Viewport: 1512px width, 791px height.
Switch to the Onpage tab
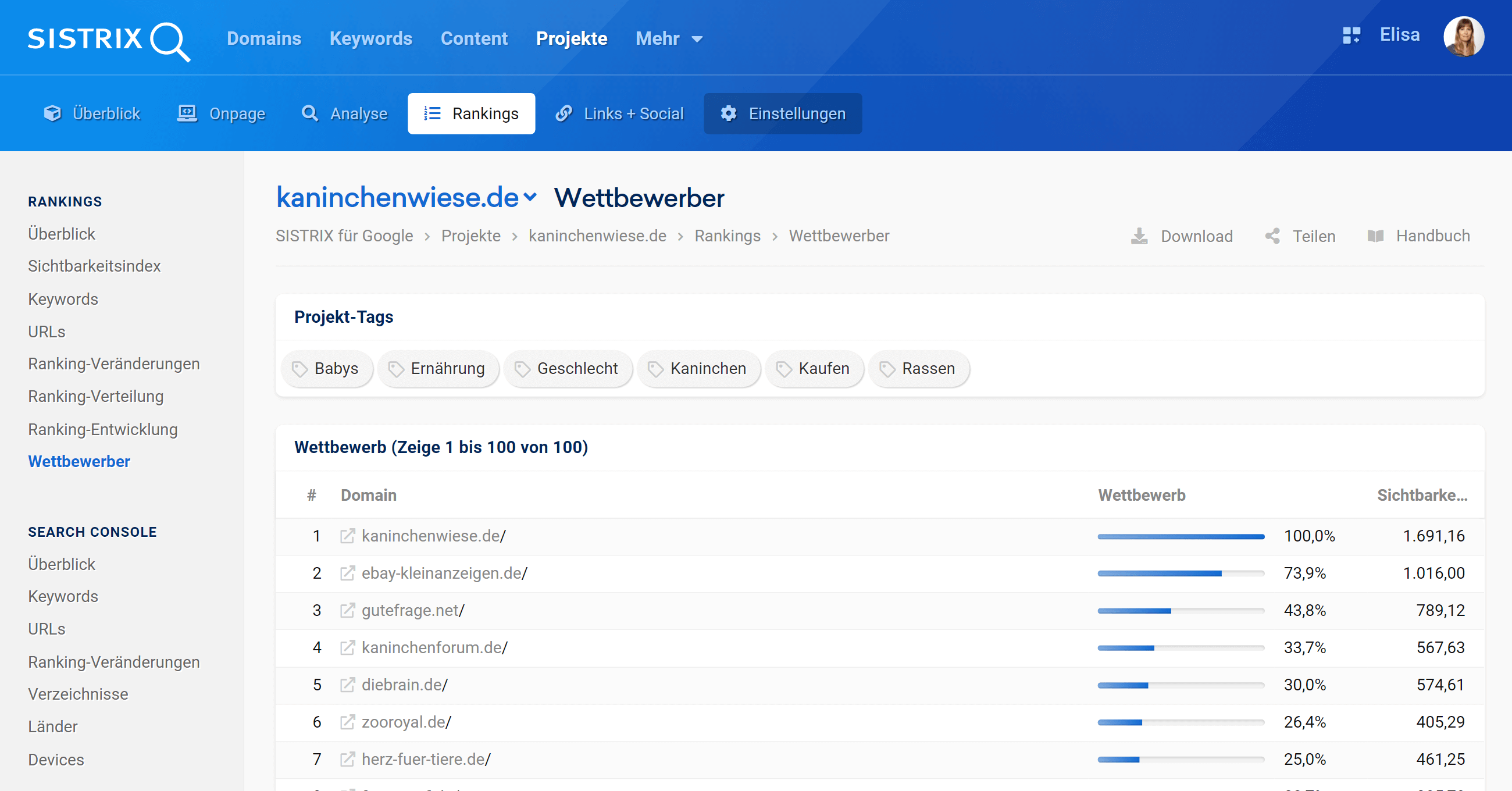pos(222,114)
